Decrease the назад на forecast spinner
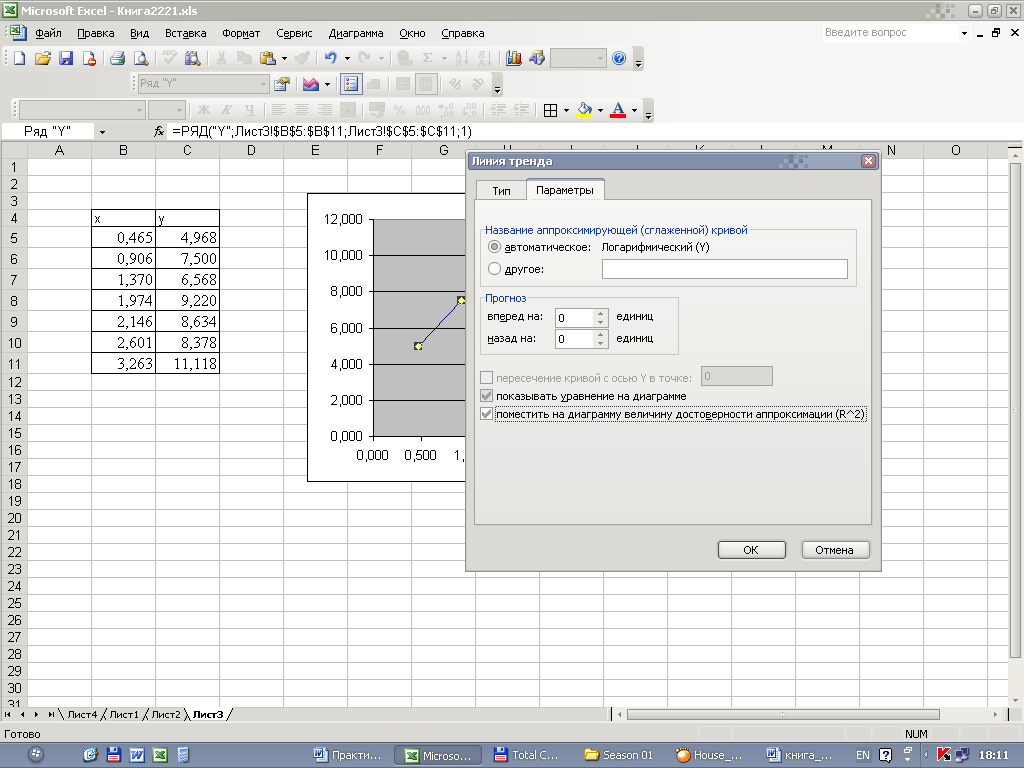The image size is (1024, 768). pyautogui.click(x=600, y=344)
